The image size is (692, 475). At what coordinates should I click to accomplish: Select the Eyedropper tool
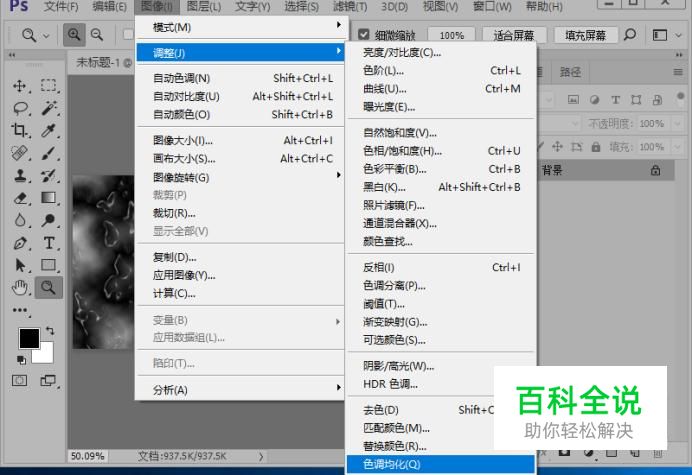[49, 130]
